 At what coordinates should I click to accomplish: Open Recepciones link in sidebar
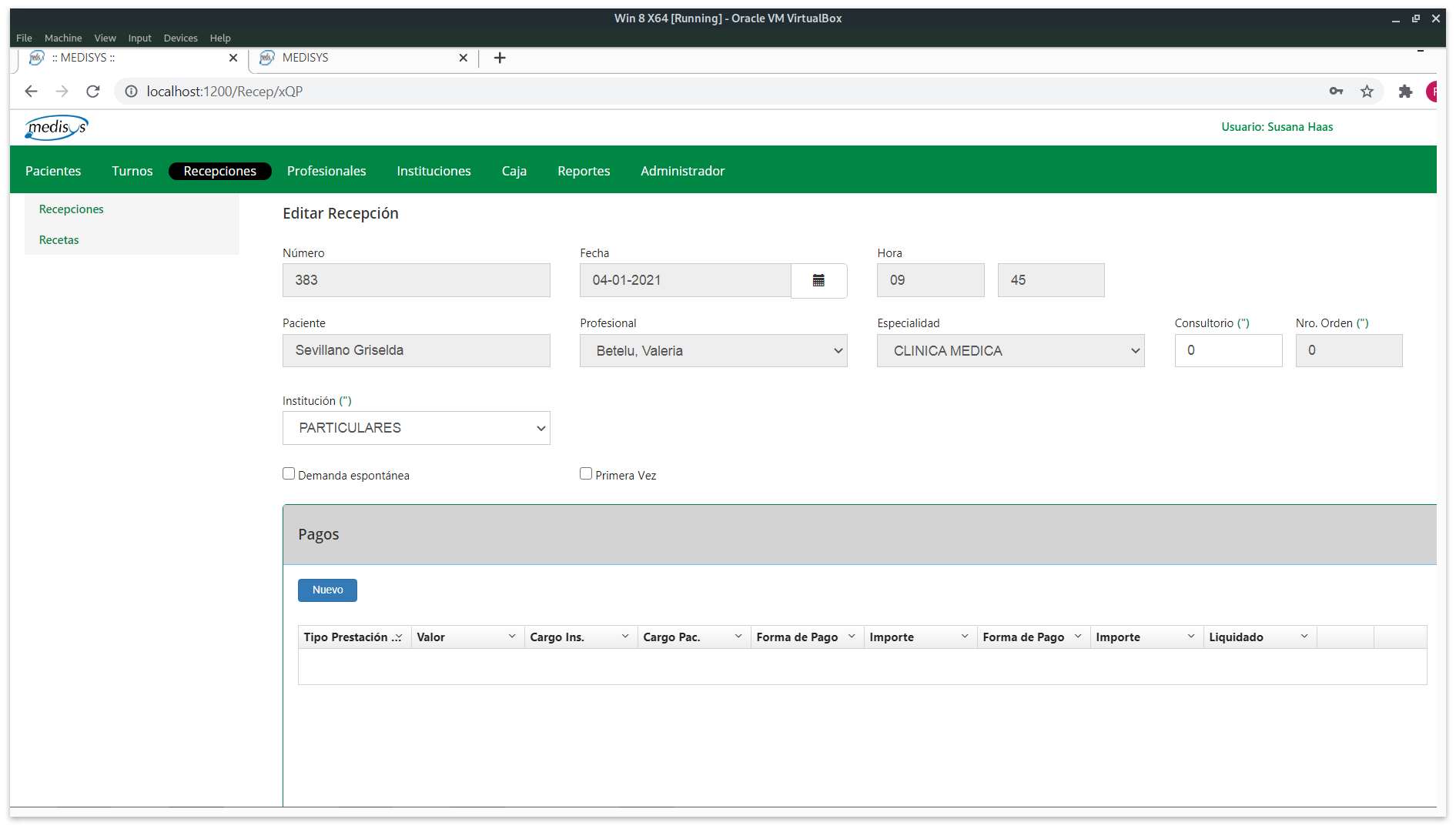click(72, 209)
